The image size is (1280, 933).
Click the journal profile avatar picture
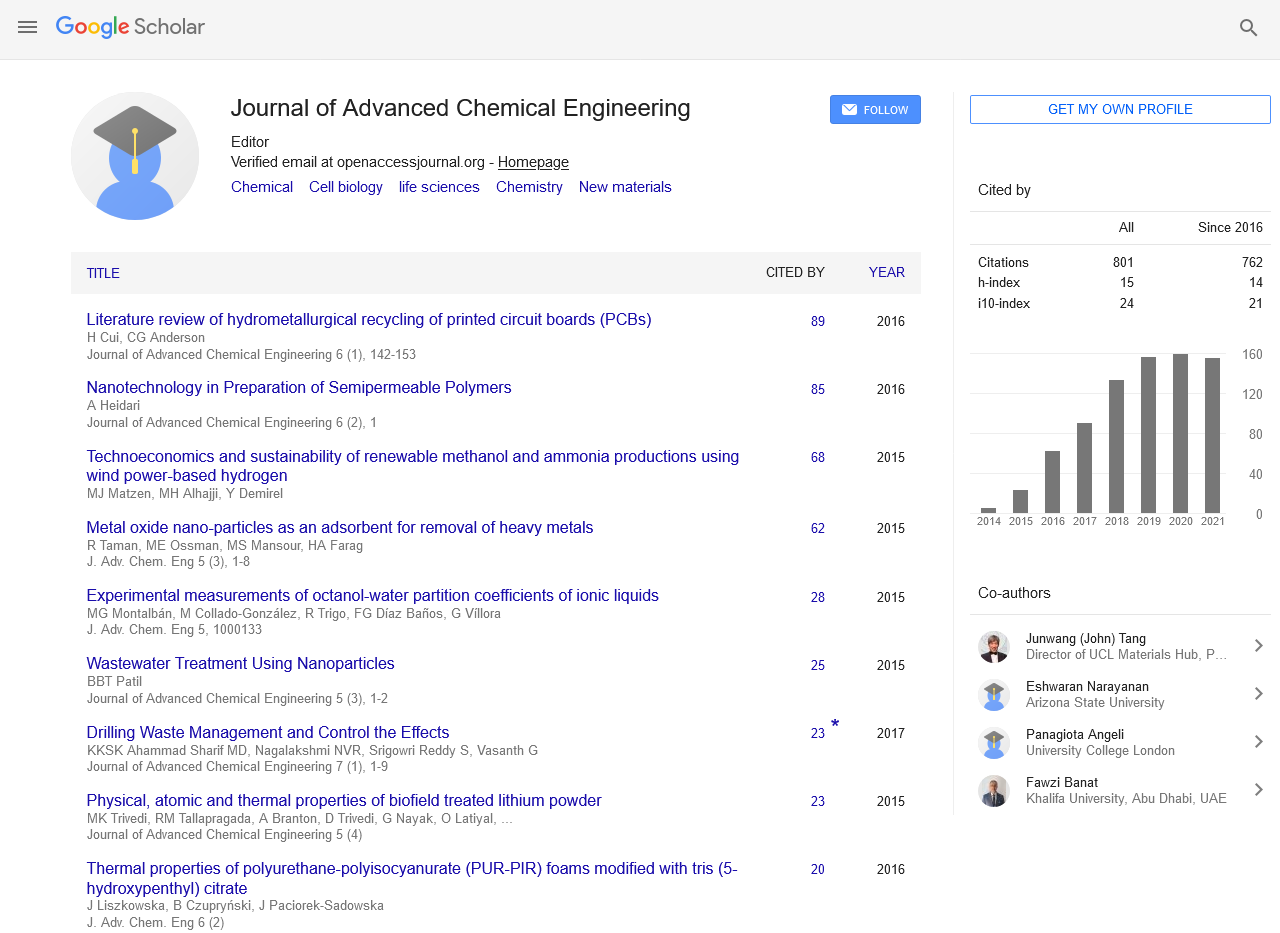pyautogui.click(x=135, y=156)
